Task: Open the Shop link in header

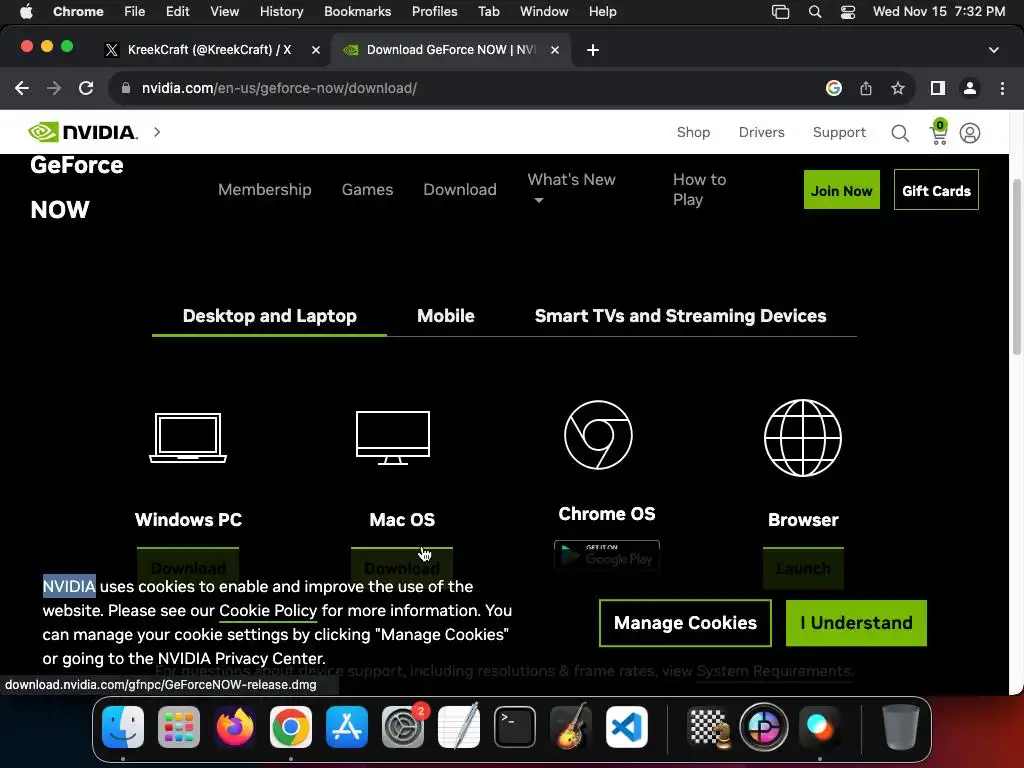Action: [x=693, y=133]
